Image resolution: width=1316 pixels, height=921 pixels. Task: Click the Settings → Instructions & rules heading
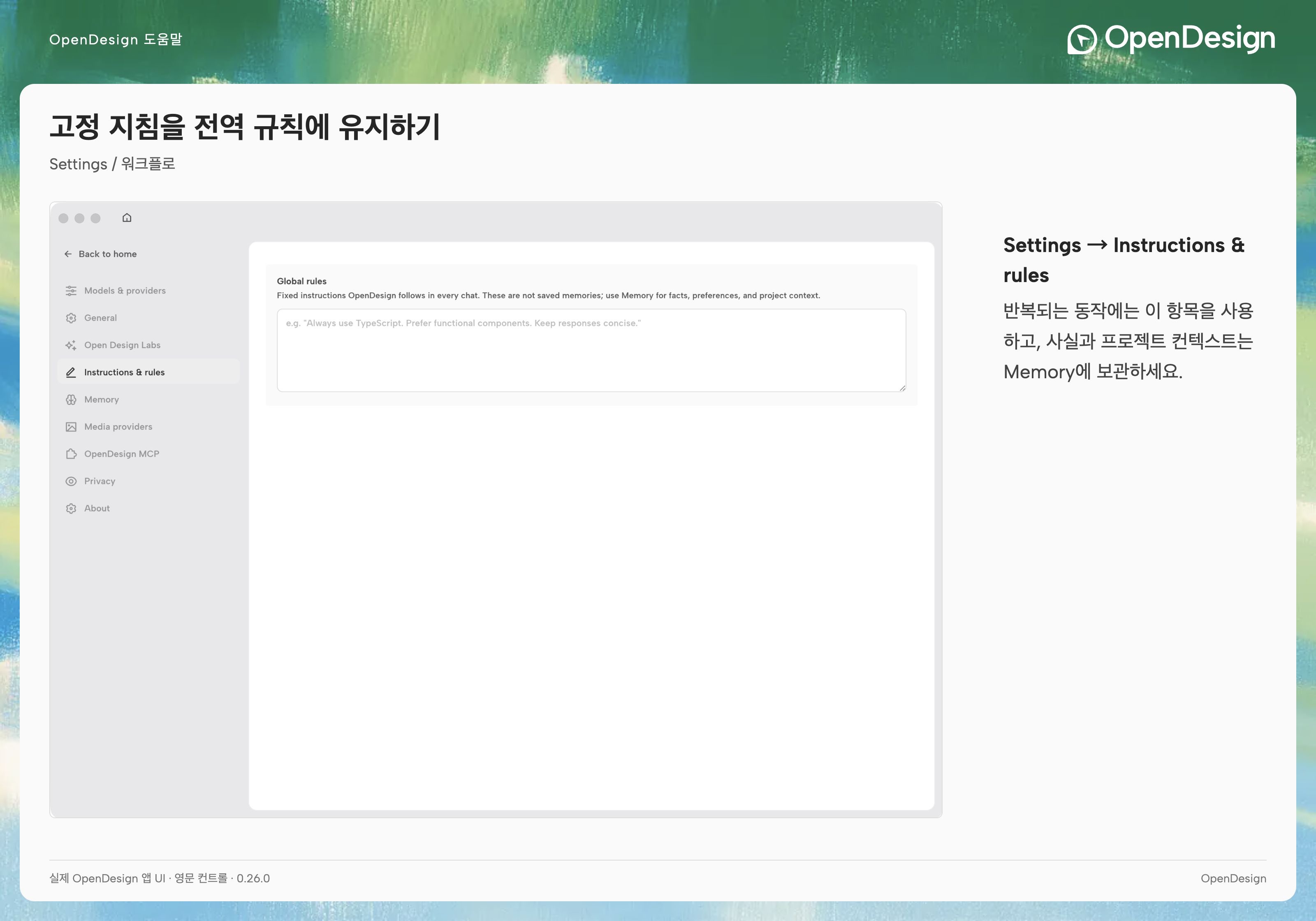(x=1124, y=260)
